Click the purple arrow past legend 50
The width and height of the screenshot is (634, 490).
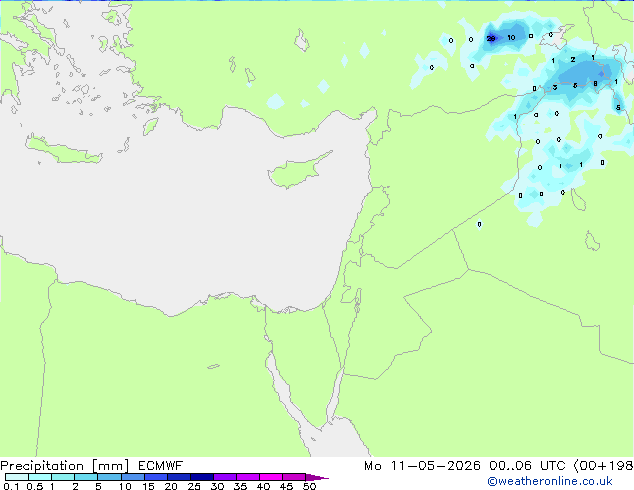point(317,477)
